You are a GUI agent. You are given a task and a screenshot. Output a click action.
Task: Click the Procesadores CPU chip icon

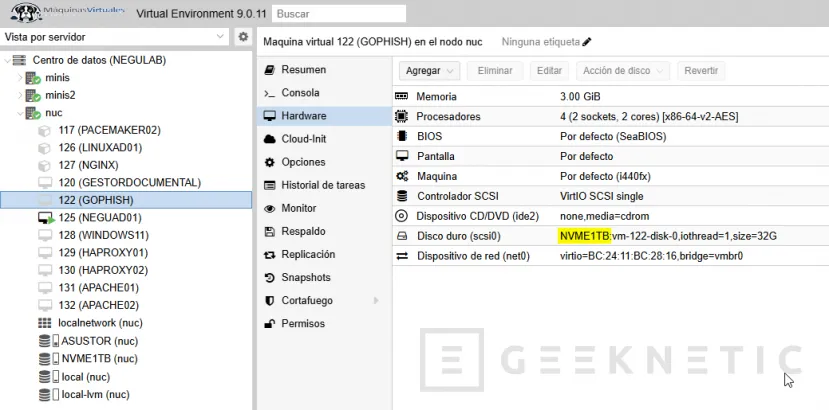(402, 116)
